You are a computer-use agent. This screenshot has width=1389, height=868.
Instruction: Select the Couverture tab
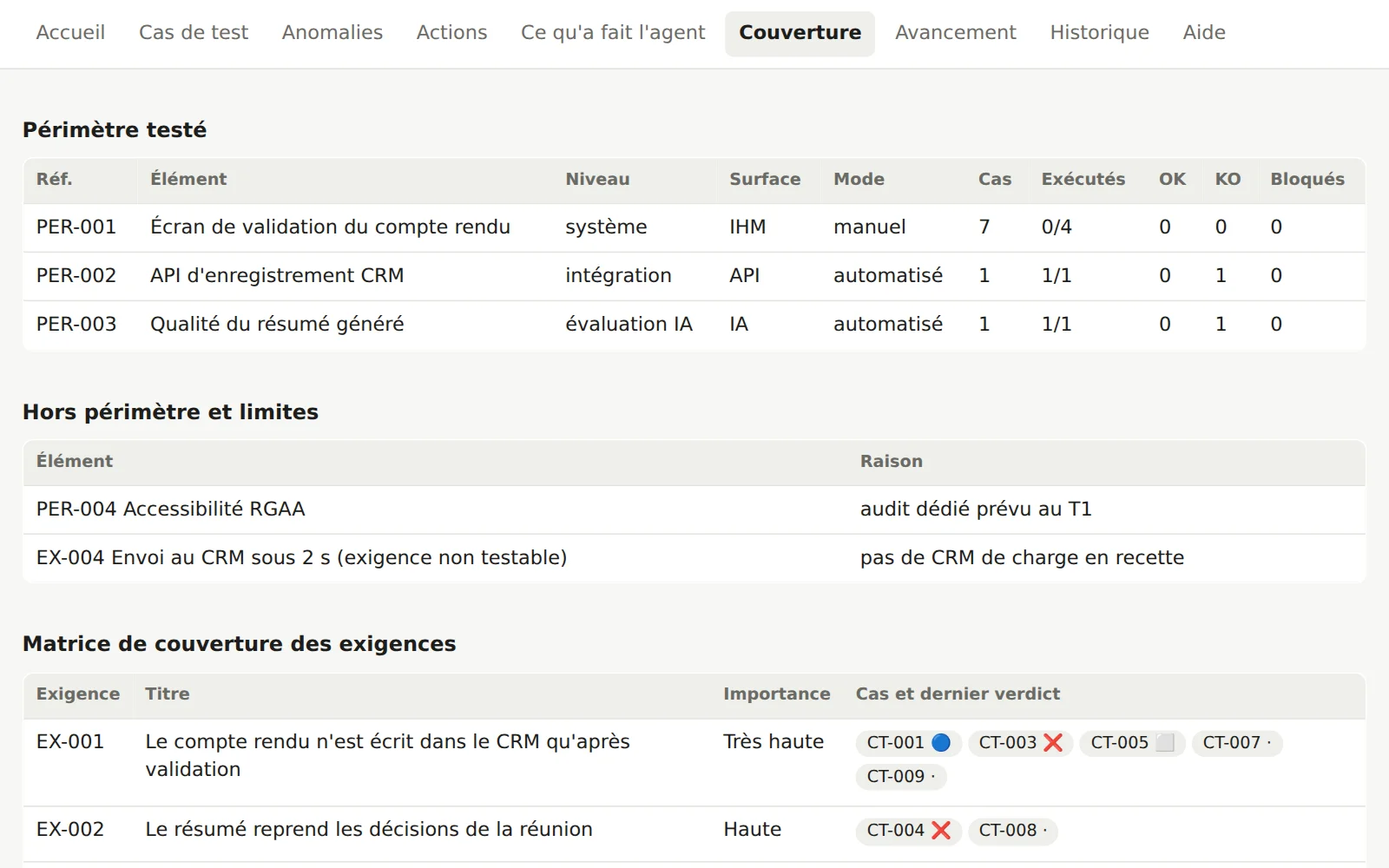pos(800,33)
